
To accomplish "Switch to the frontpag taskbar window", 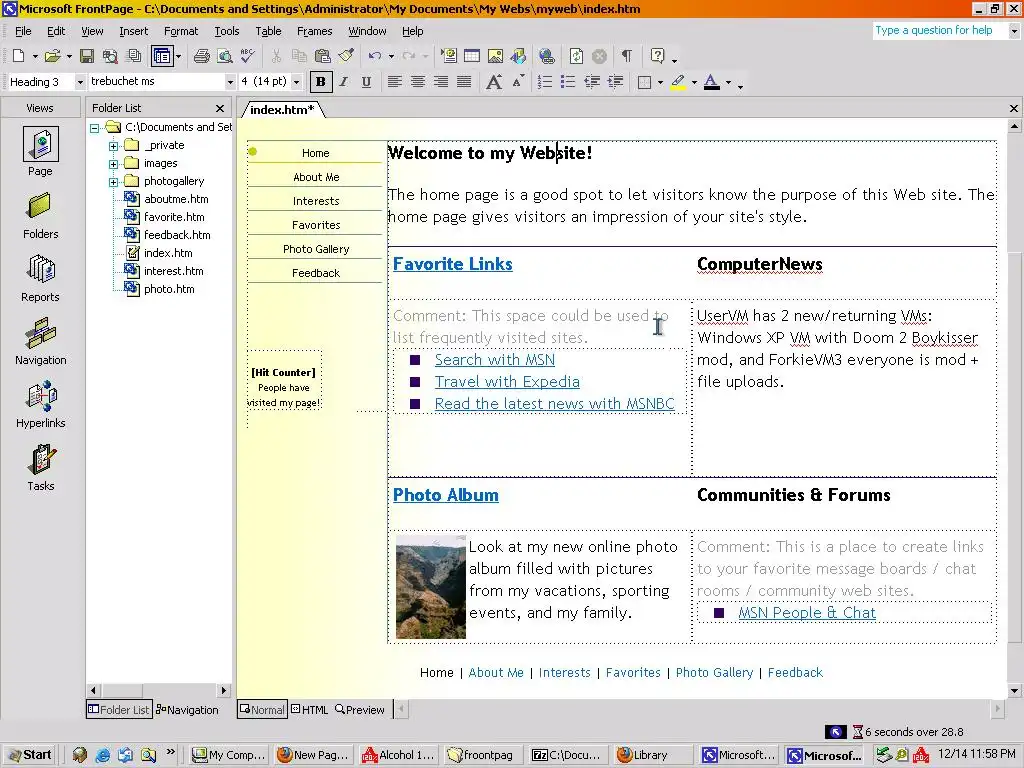I will [x=482, y=755].
